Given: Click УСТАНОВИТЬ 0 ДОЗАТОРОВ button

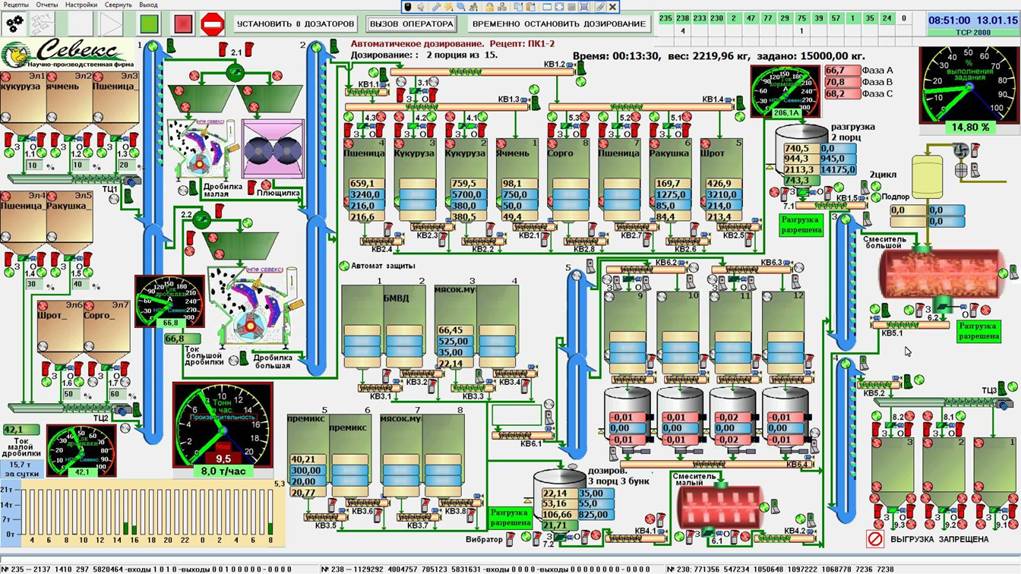Looking at the screenshot, I should (x=295, y=23).
